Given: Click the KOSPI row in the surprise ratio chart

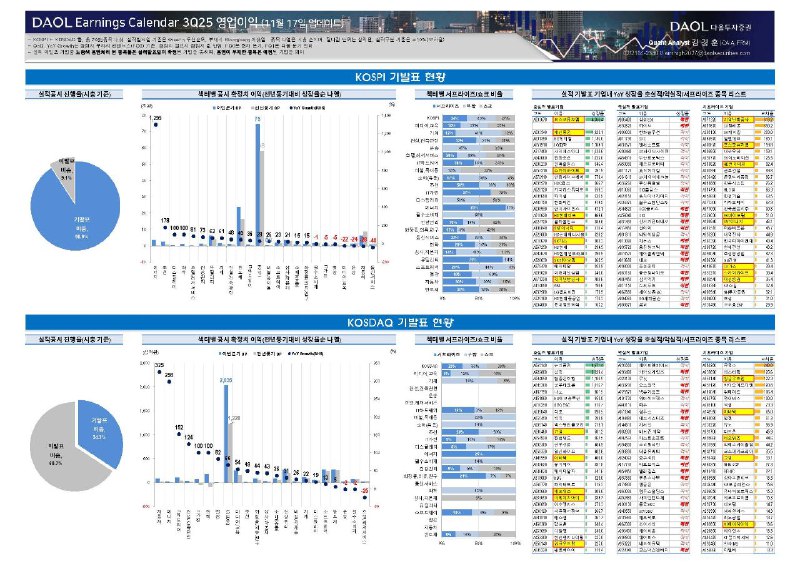Looking at the screenshot, I should [x=478, y=117].
